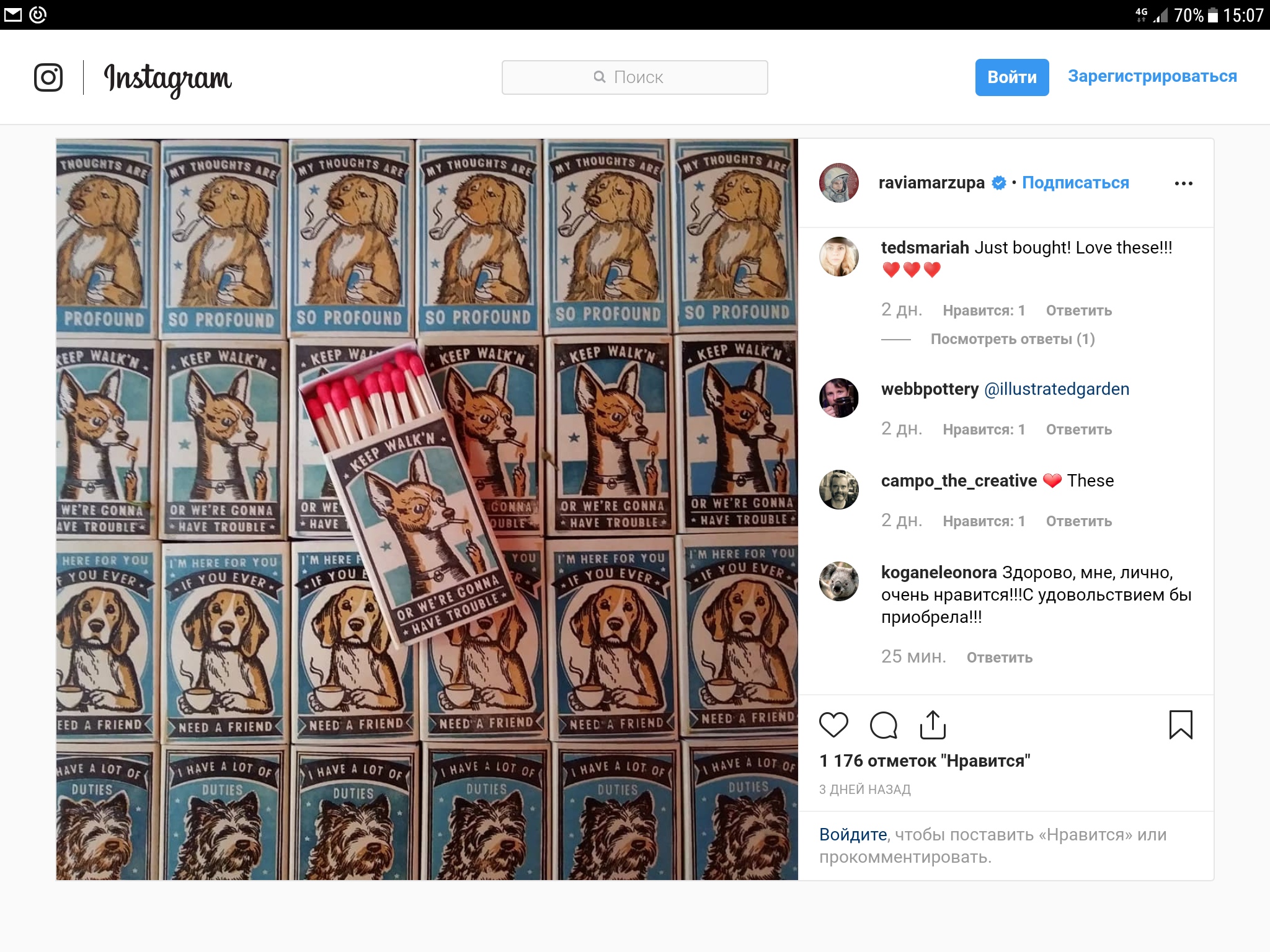Open koganeleonora's koala avatar
This screenshot has height=952, width=1270.
pyautogui.click(x=839, y=581)
